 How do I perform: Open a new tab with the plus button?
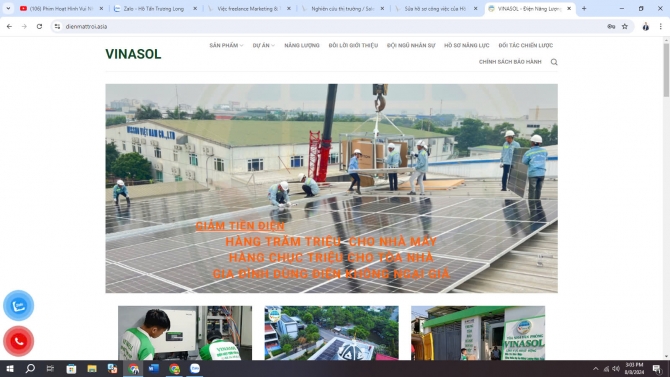(584, 9)
